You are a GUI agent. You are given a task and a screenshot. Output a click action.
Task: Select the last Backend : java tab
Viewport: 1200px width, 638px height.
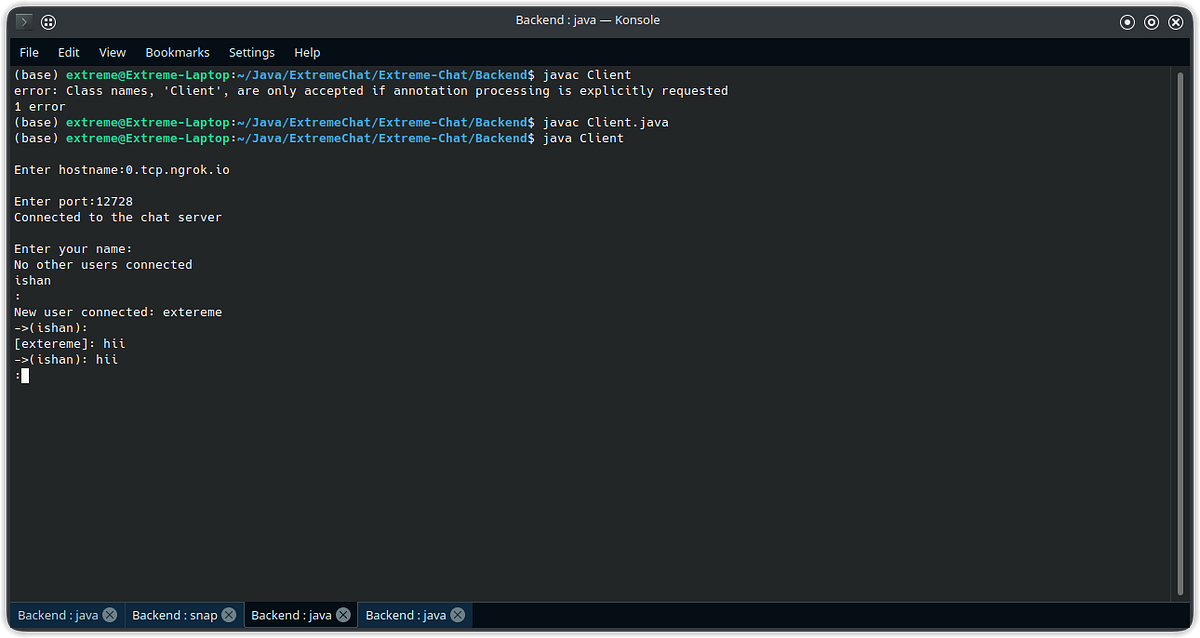coord(405,614)
